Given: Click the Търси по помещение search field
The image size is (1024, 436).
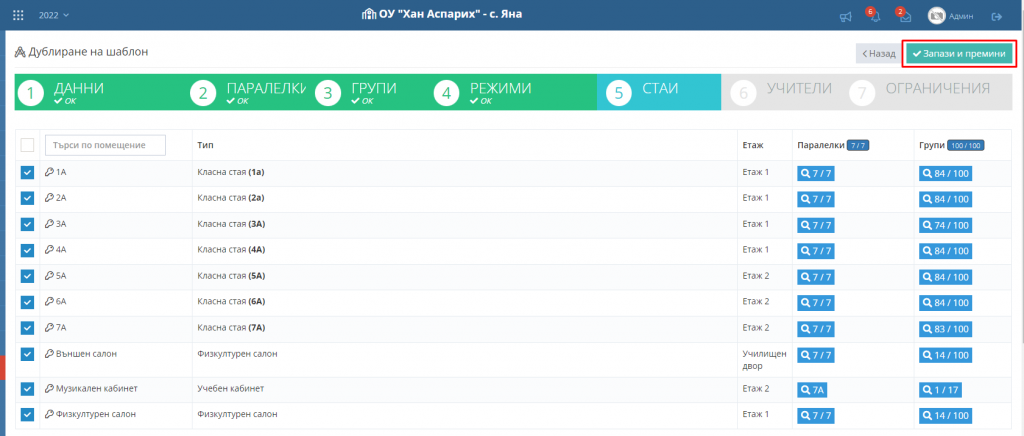Looking at the screenshot, I should pos(105,145).
